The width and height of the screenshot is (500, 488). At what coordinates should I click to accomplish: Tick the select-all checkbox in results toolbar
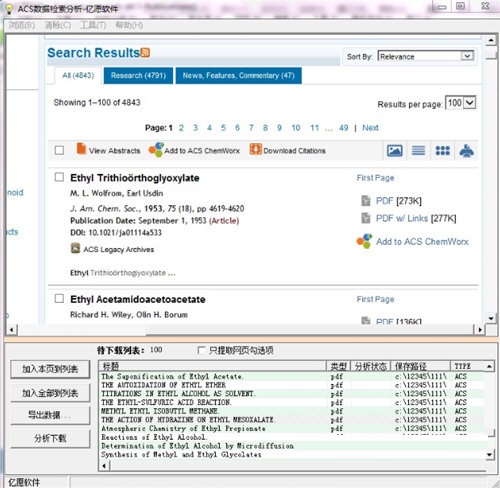59,150
